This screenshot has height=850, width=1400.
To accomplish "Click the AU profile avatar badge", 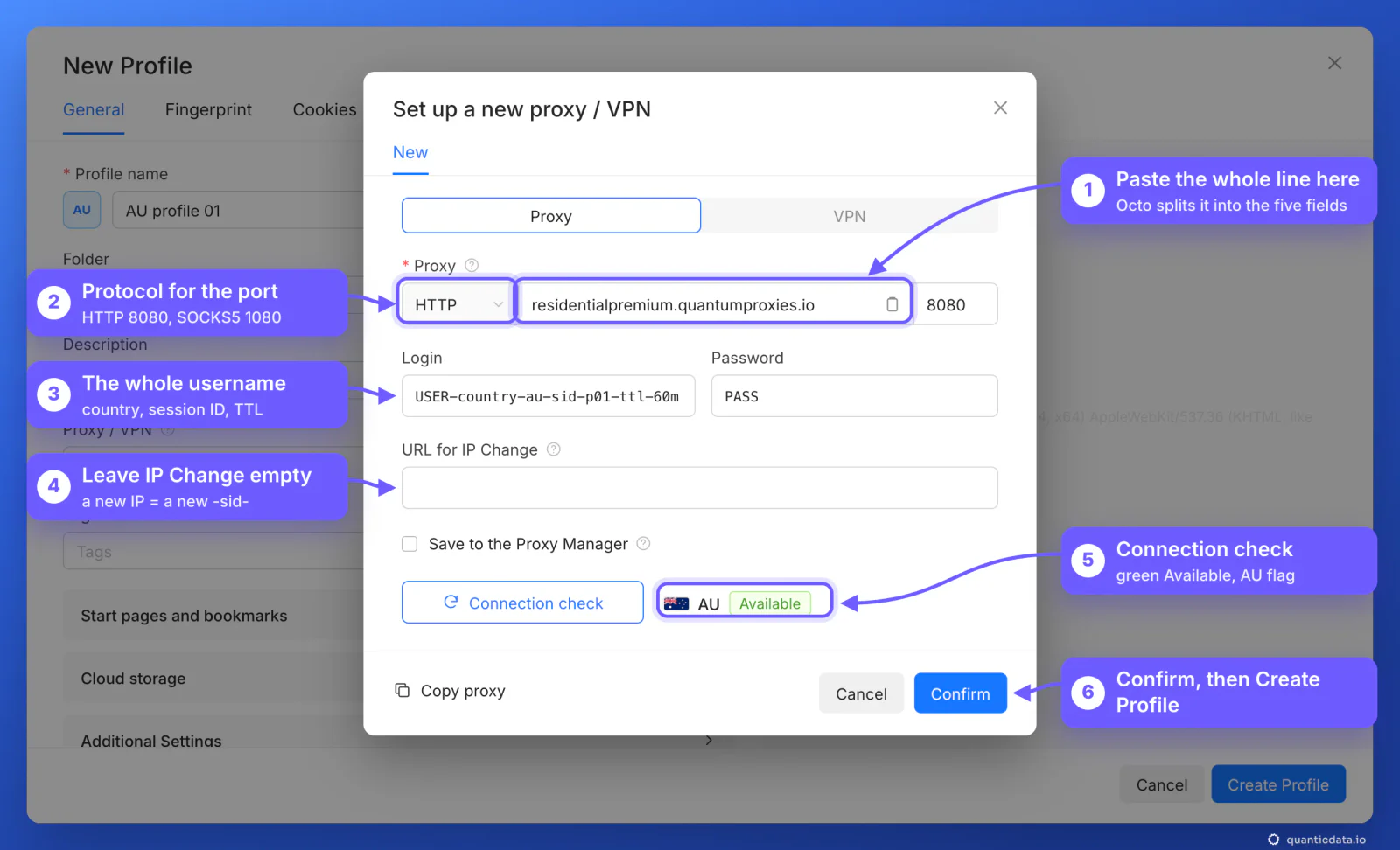I will point(82,210).
